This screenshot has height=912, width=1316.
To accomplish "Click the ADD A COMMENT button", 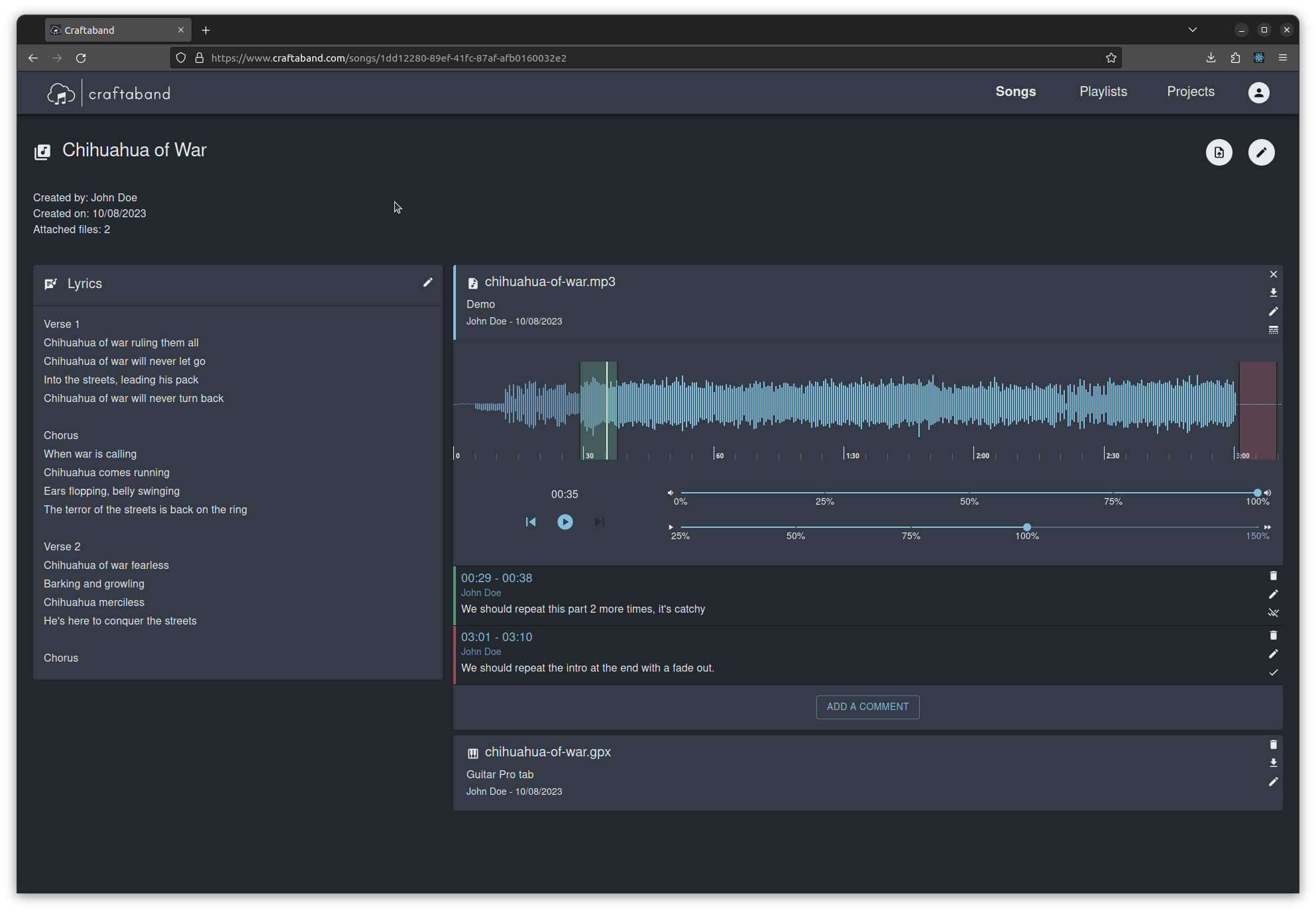I will 867,707.
